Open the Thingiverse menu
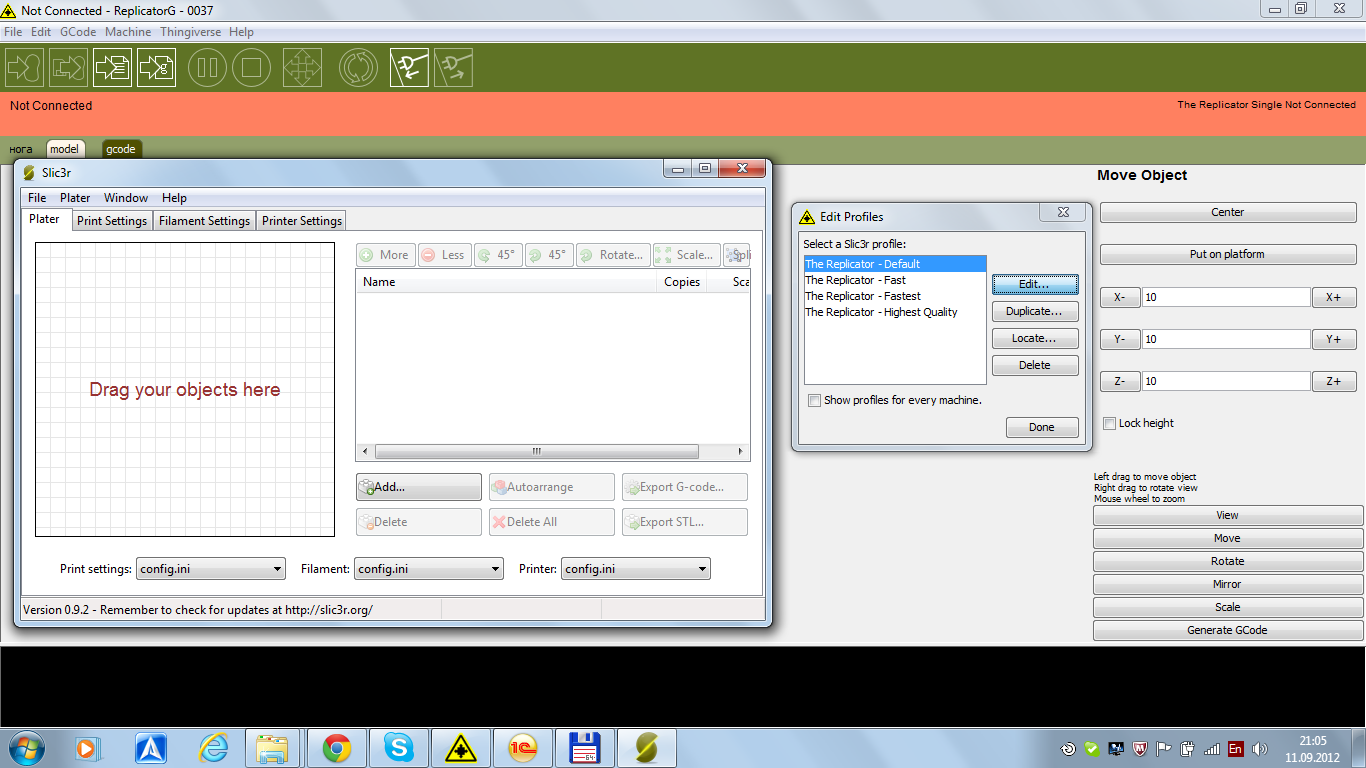Viewport: 1366px width, 768px height. coord(192,32)
